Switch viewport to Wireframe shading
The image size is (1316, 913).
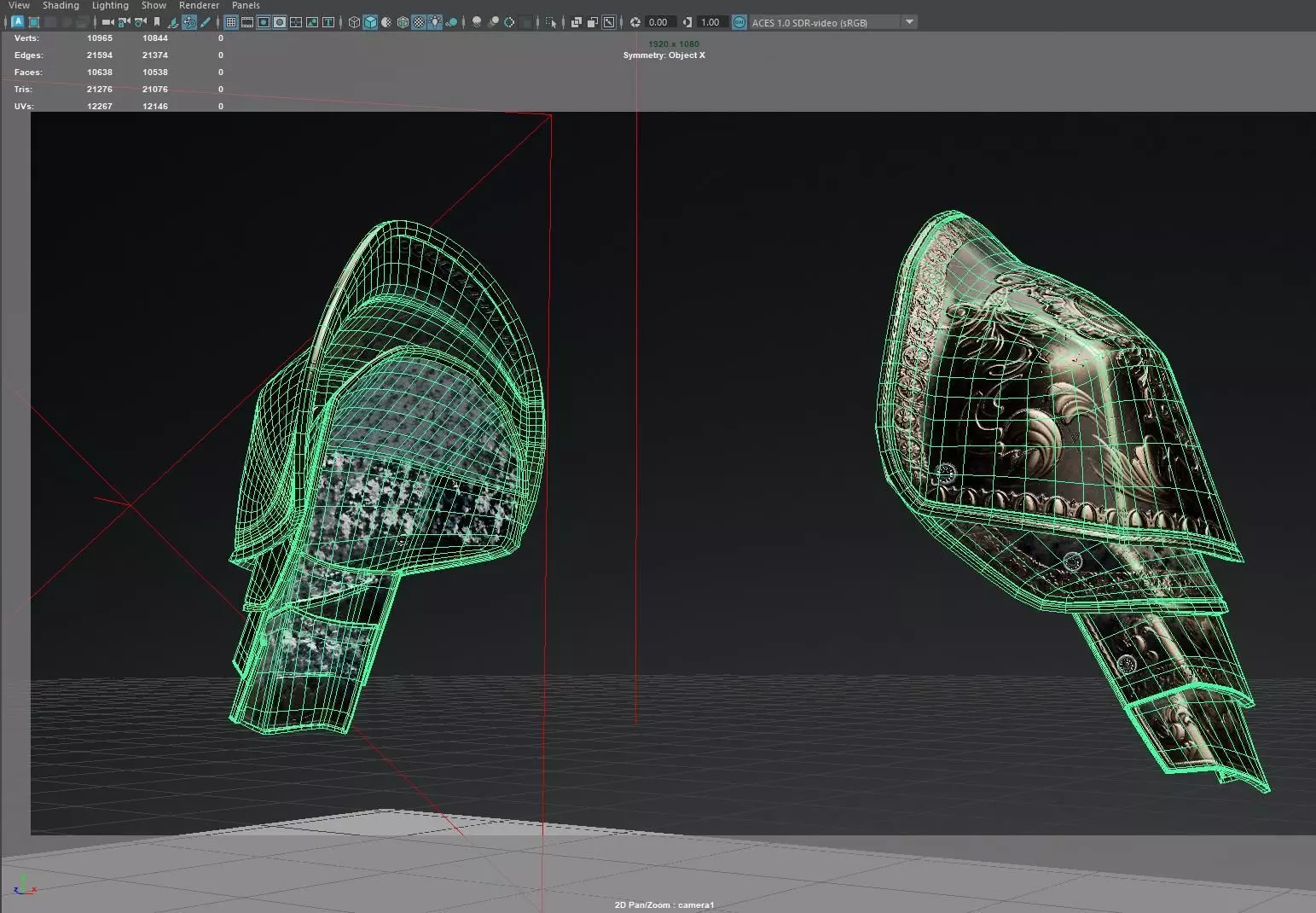point(354,22)
